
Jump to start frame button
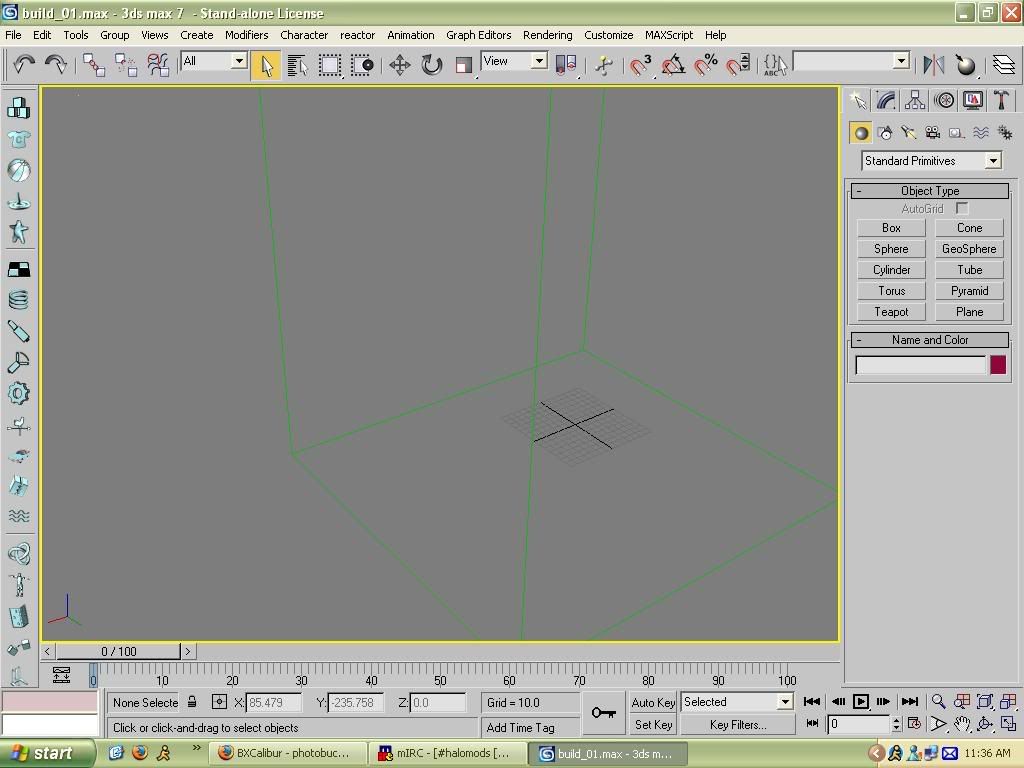[x=812, y=701]
